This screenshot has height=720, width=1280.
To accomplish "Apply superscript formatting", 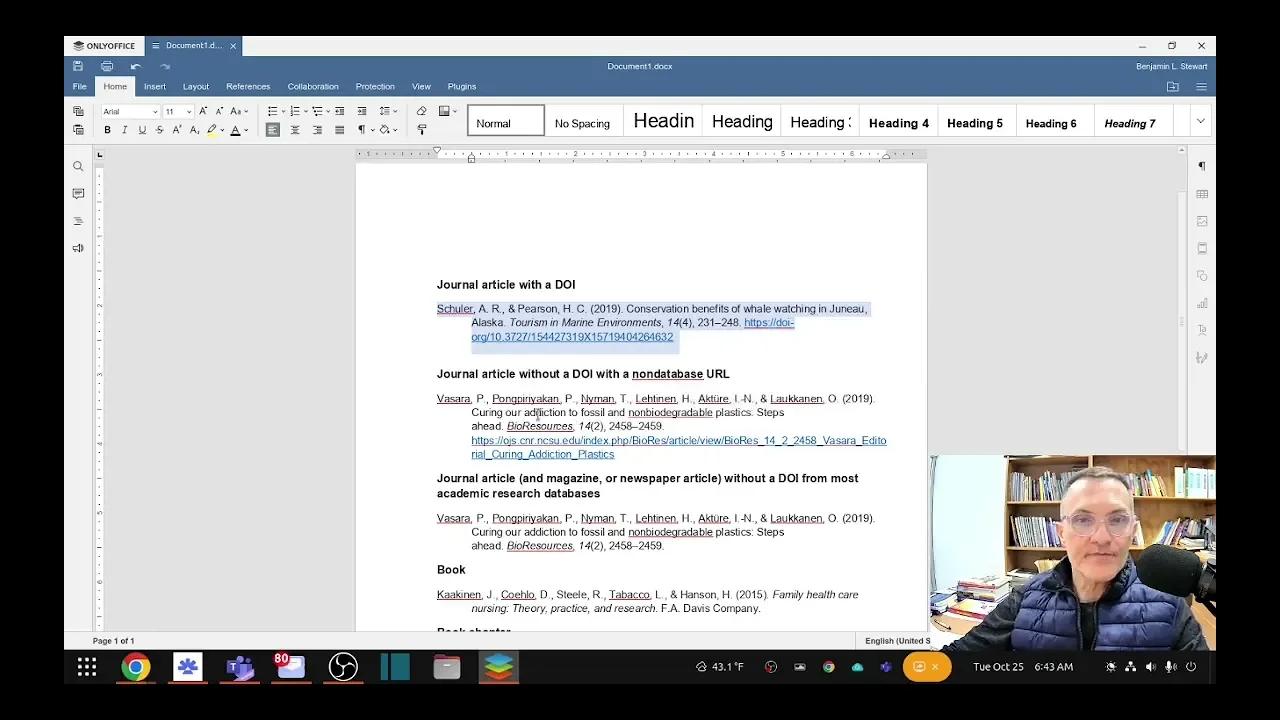I will coord(176,130).
